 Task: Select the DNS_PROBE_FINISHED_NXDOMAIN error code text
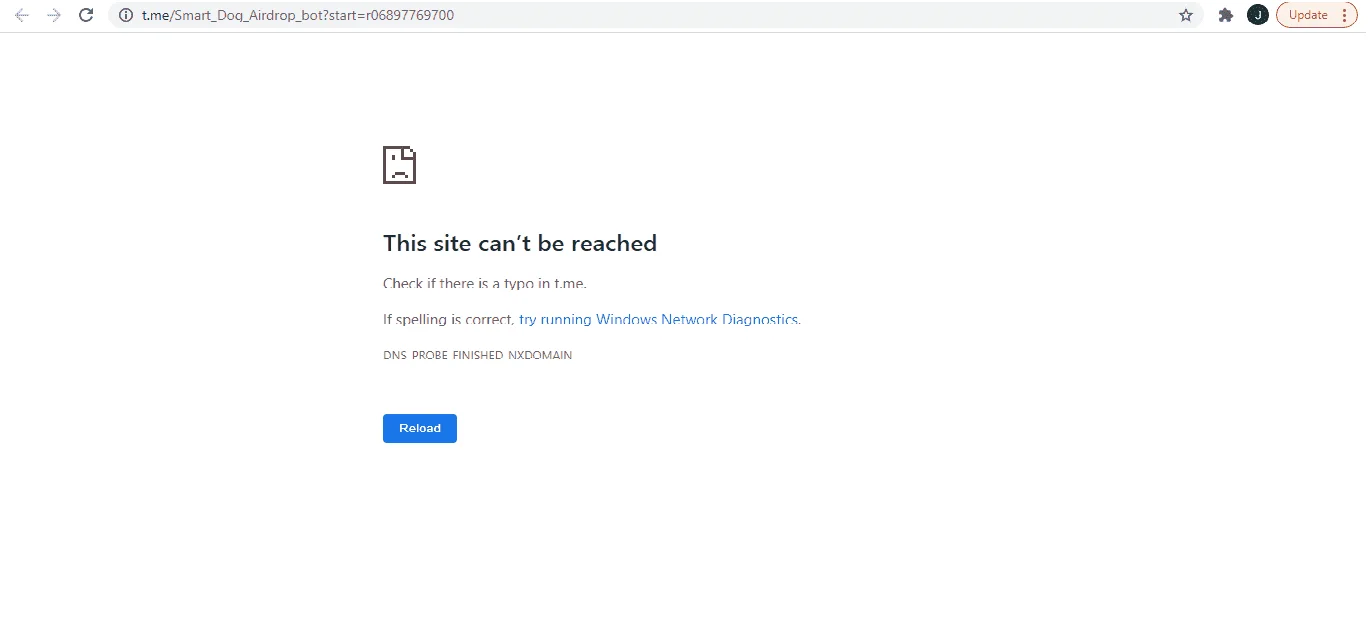478,355
